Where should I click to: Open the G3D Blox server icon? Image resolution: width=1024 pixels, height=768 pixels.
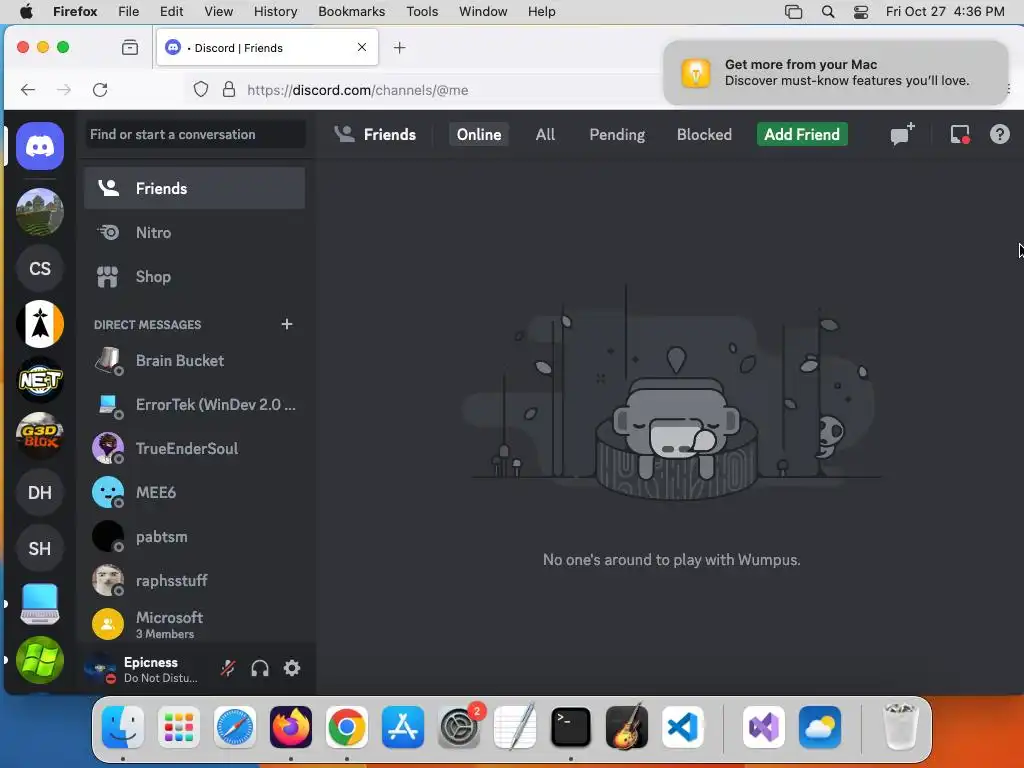(x=40, y=436)
